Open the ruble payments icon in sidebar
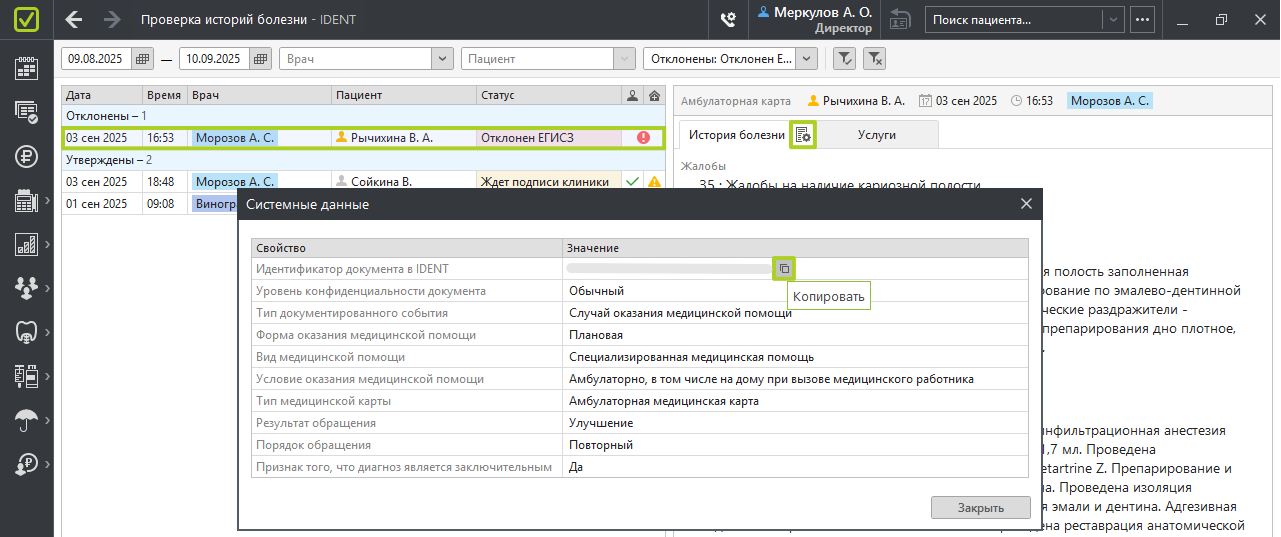 (26, 156)
